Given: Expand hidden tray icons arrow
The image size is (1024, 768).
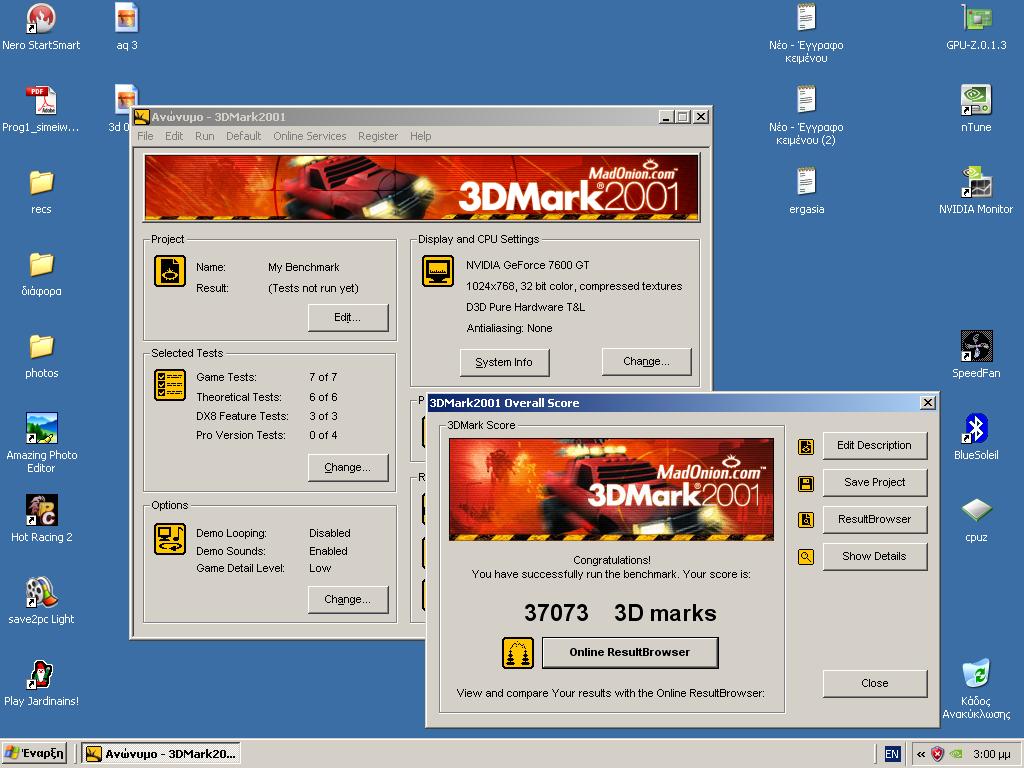Looking at the screenshot, I should 921,754.
